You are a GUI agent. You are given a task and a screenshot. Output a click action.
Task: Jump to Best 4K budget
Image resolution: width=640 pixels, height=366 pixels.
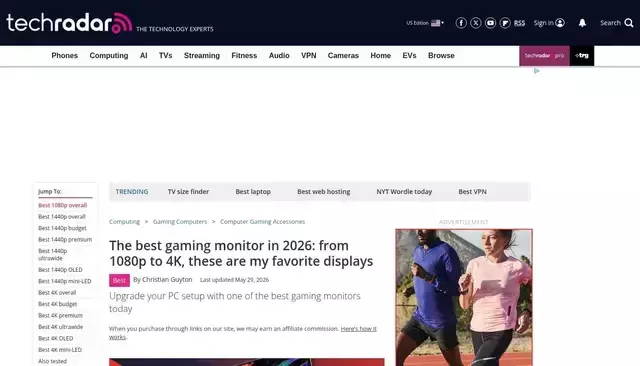[x=58, y=304]
